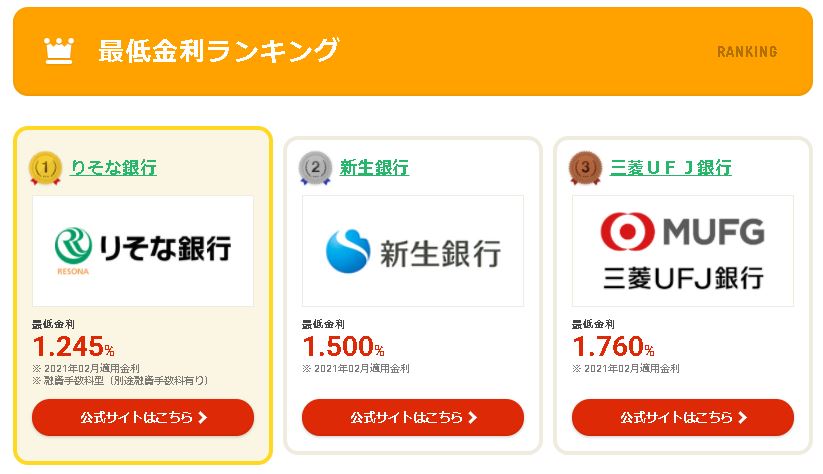Click the arrow chevron on Resona's button
Viewport: 823px width, 474px height.
coord(203,417)
